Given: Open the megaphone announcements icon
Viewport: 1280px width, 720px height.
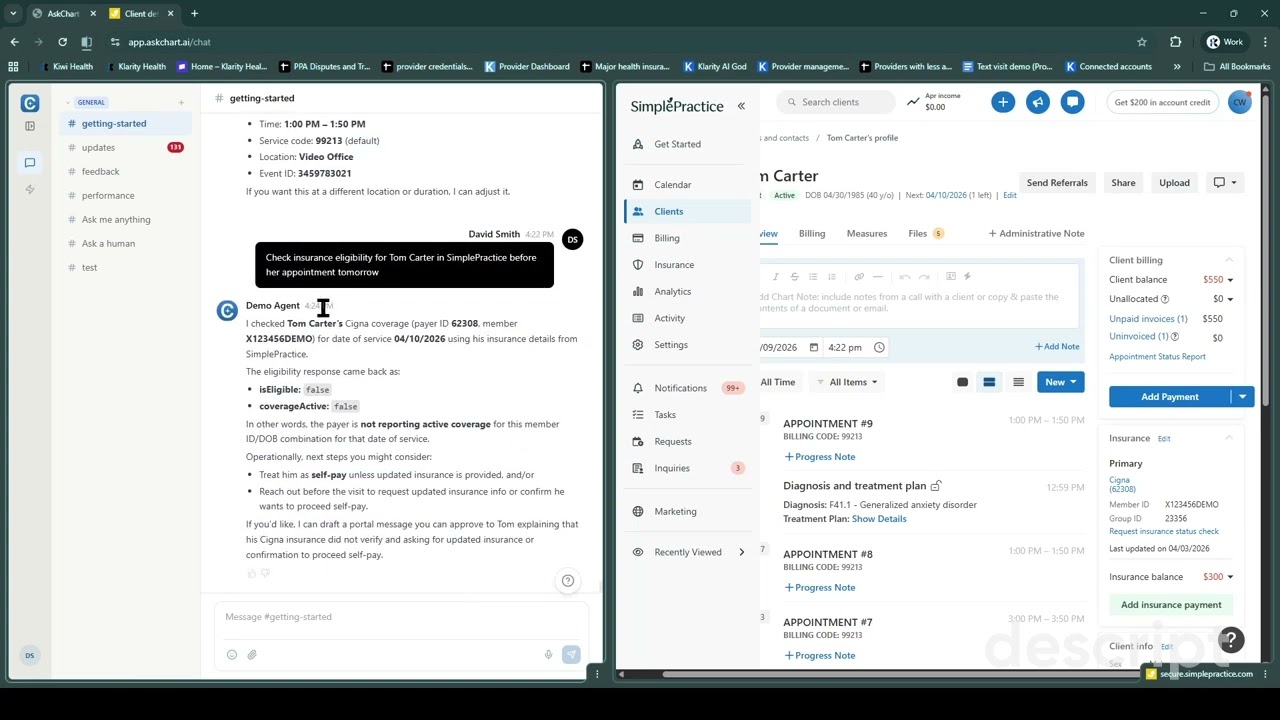Looking at the screenshot, I should (1038, 102).
